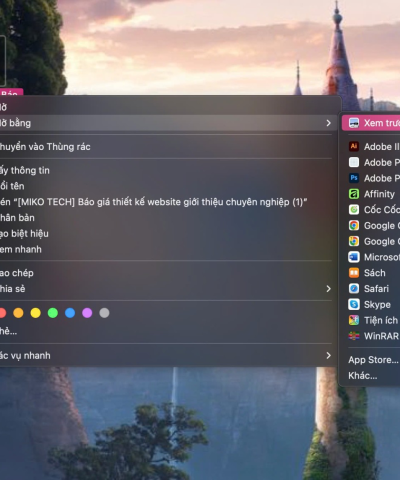Select the Affinity app icon
400x480 pixels.
tap(354, 194)
